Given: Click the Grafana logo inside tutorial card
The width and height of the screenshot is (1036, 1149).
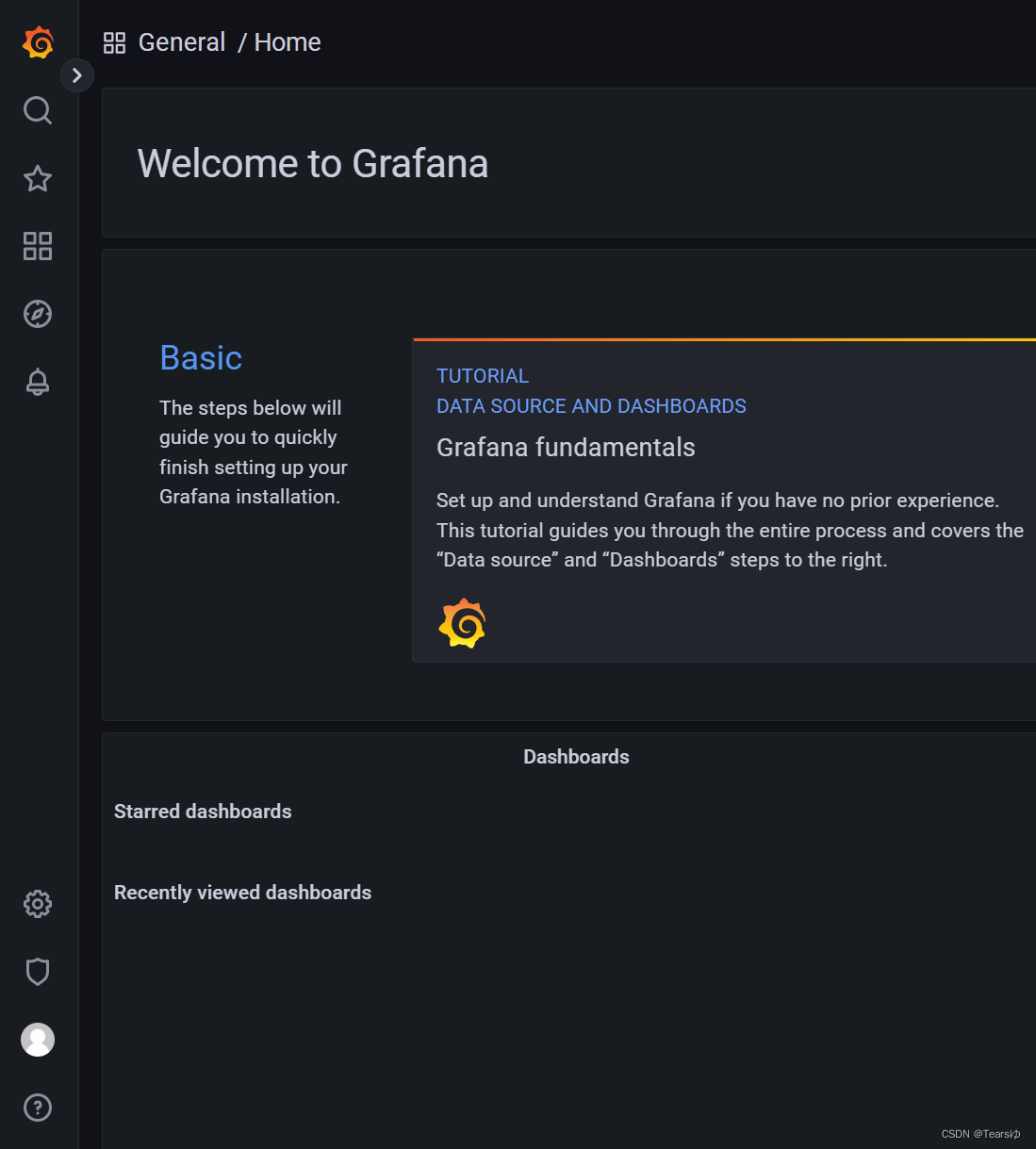Looking at the screenshot, I should point(462,623).
